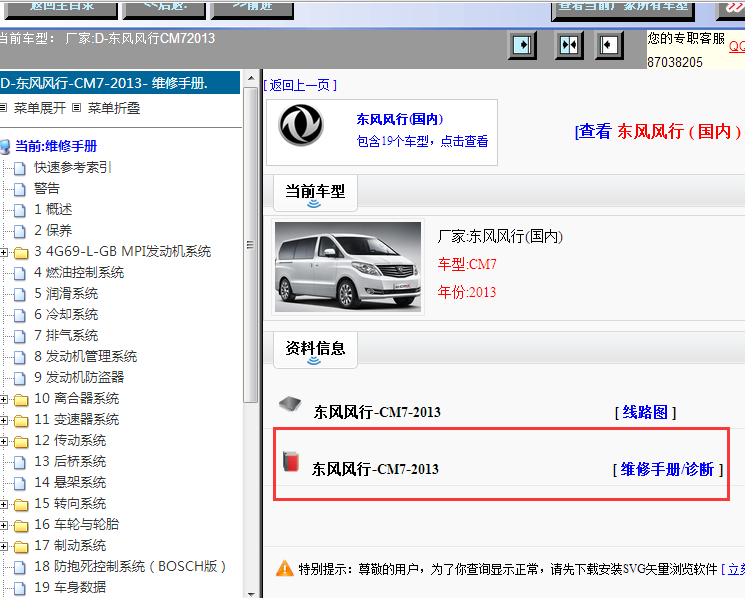Click page icon beside 4 燃油控制系统
Viewport: 745px width, 598px height.
20,273
